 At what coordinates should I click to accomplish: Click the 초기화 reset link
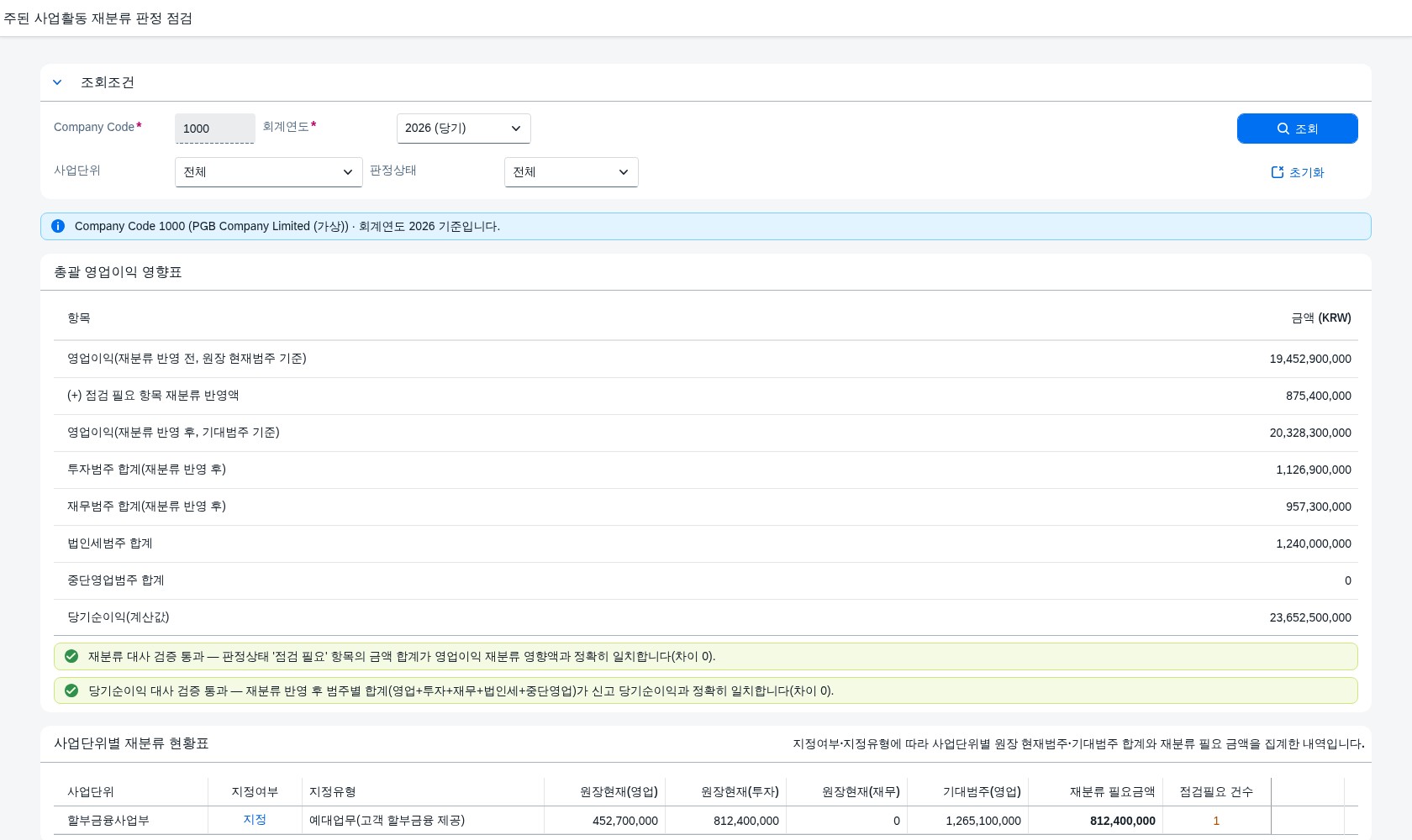pos(1297,172)
